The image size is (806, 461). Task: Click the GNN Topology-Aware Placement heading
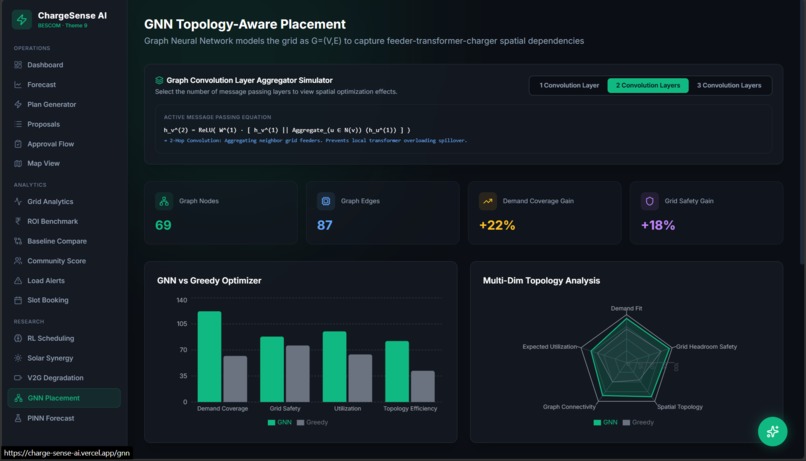245,24
